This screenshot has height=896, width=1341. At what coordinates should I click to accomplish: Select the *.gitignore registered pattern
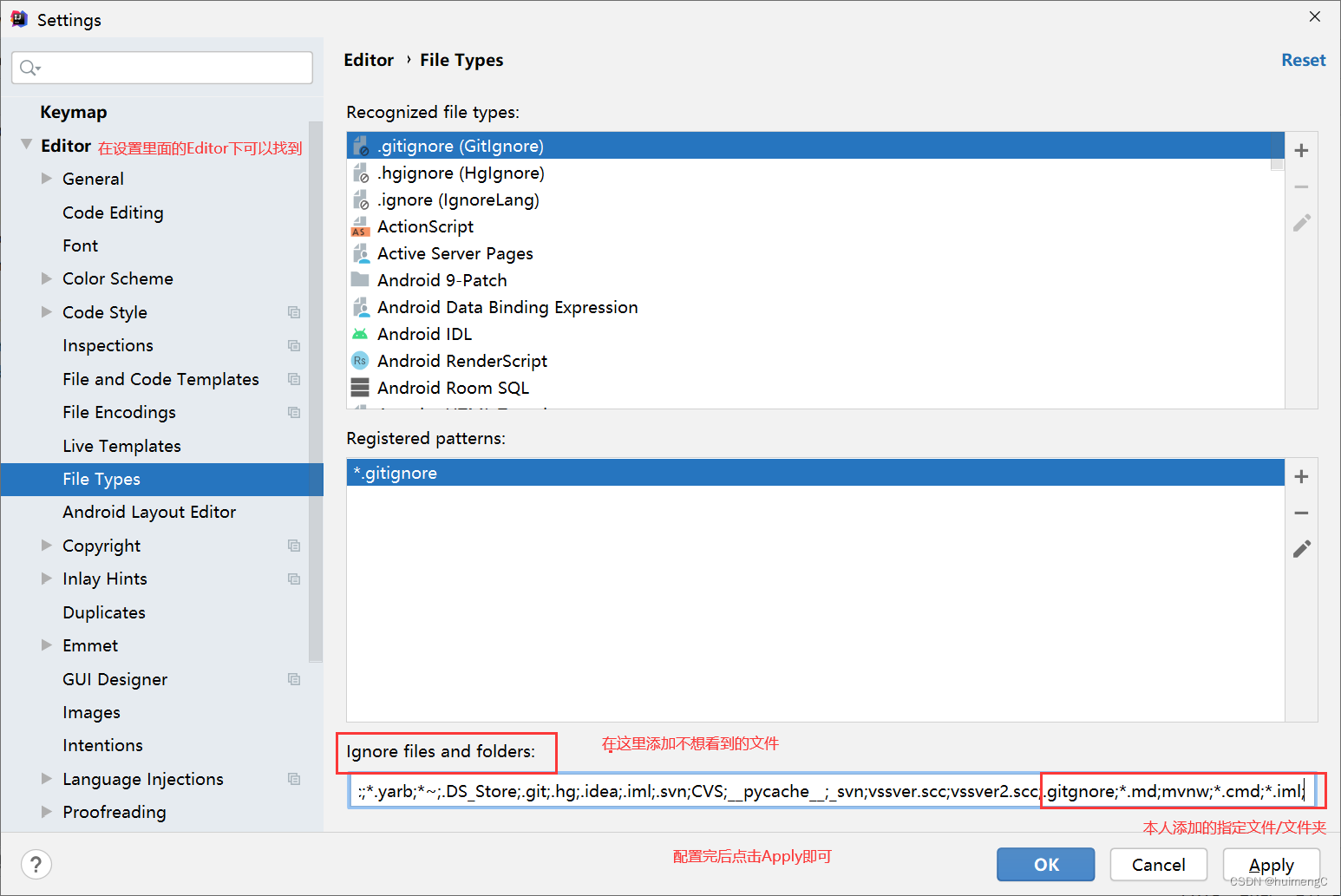click(815, 473)
